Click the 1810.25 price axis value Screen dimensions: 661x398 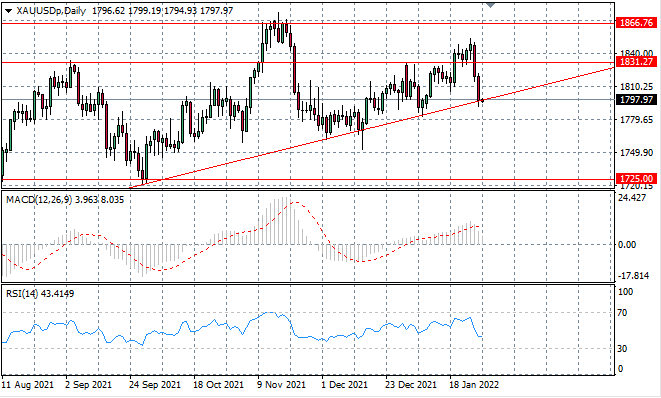click(x=637, y=86)
